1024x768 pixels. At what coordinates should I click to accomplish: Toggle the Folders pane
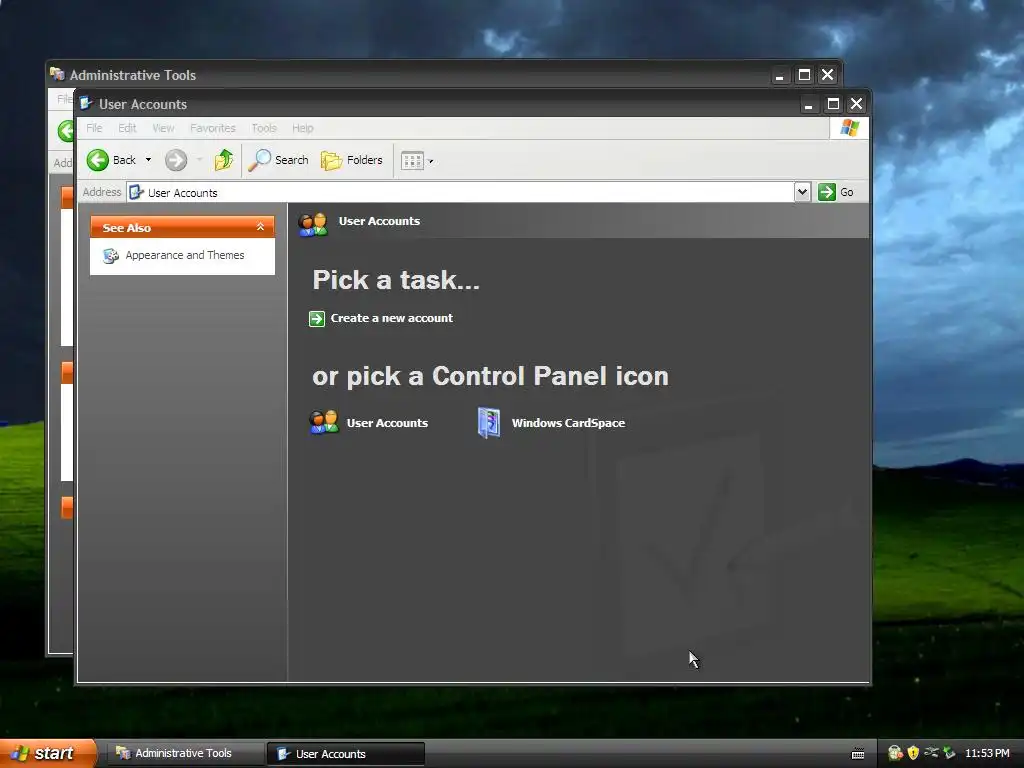click(x=351, y=160)
